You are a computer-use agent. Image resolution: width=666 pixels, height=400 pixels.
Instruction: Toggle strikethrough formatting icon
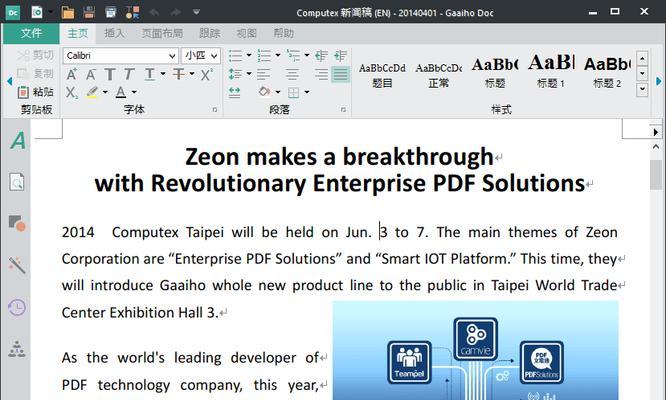pos(178,74)
